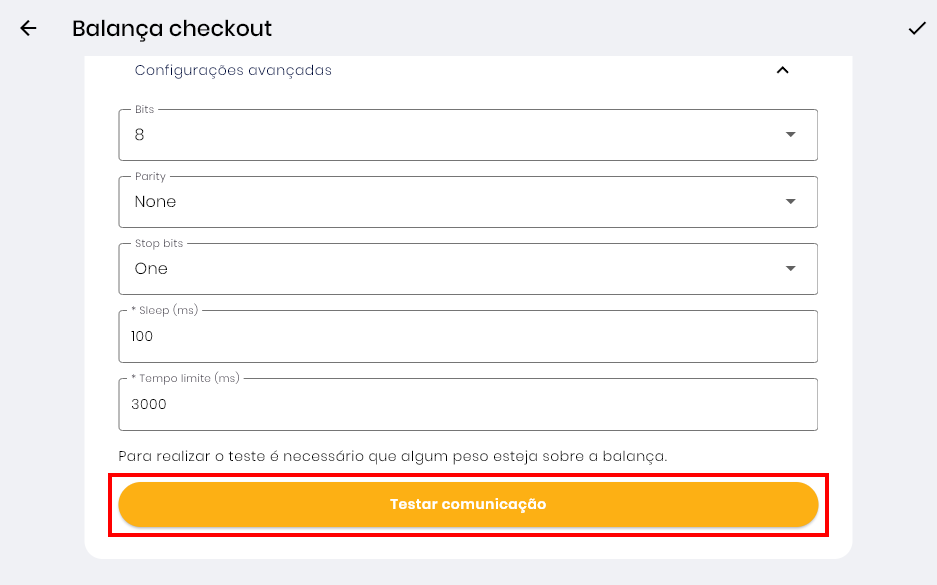Open the Parity selector showing None

point(450,202)
